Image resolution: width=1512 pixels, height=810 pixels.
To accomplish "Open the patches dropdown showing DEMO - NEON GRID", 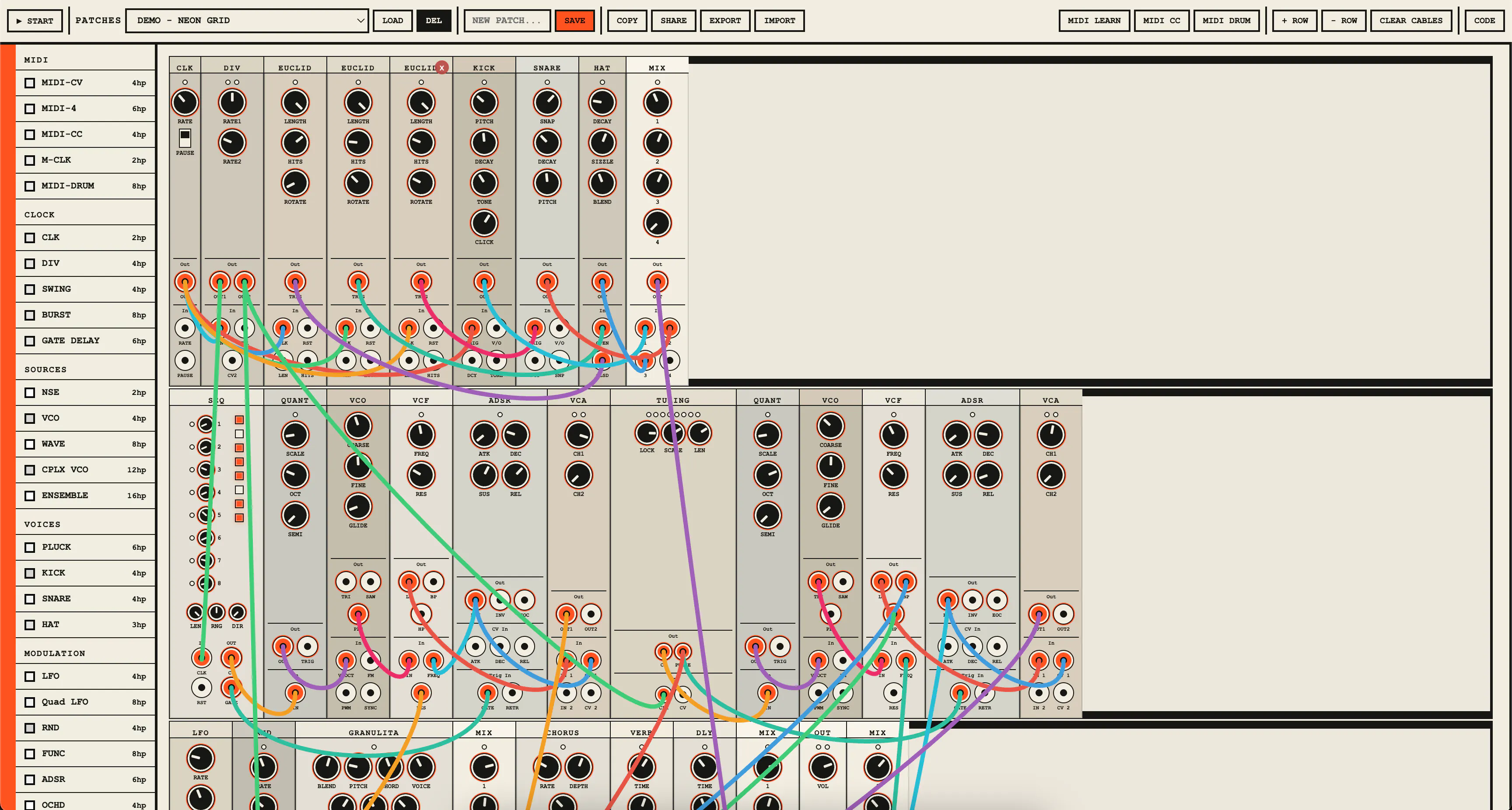I will tap(247, 21).
